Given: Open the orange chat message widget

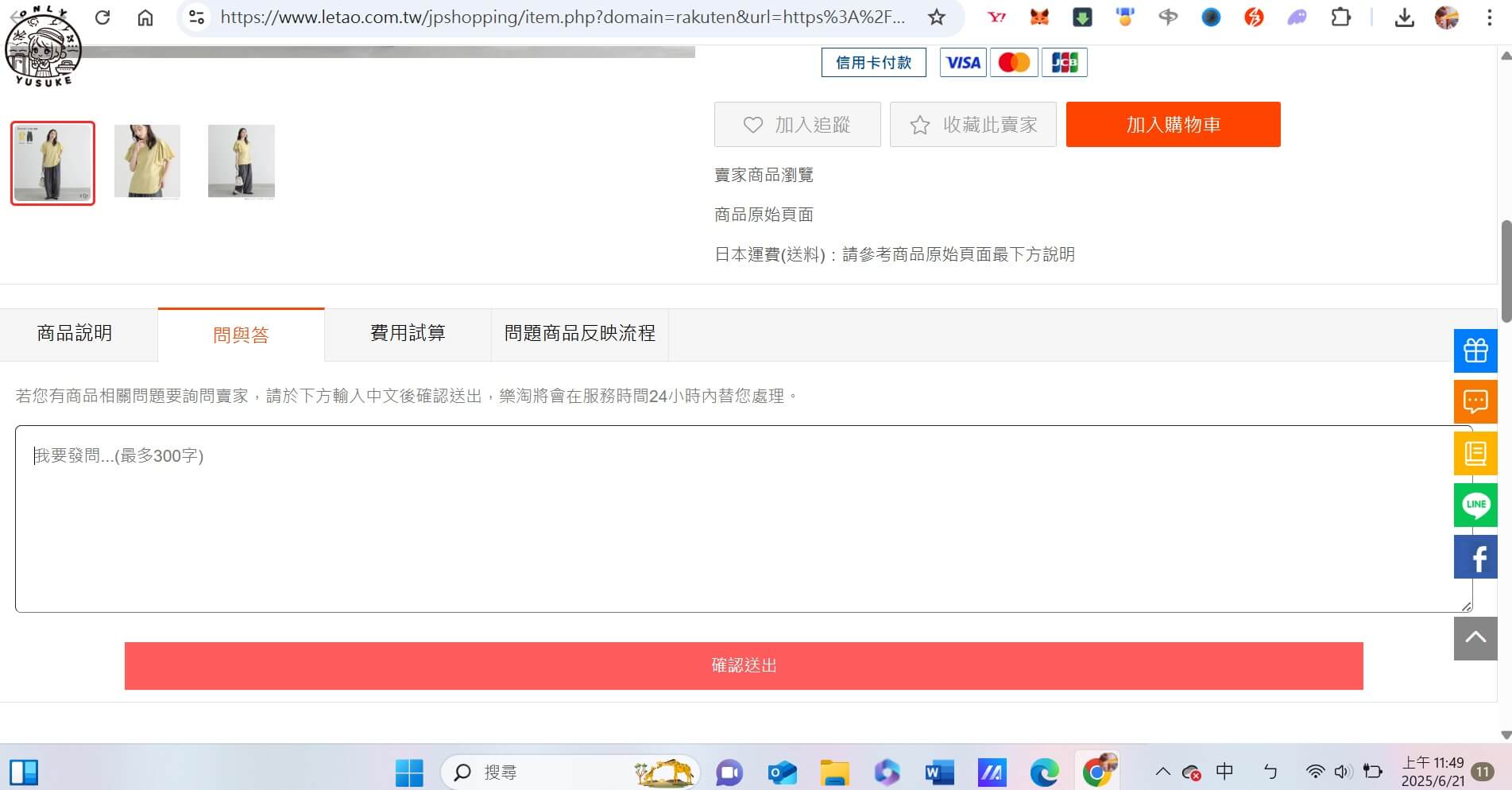Looking at the screenshot, I should coord(1475,401).
